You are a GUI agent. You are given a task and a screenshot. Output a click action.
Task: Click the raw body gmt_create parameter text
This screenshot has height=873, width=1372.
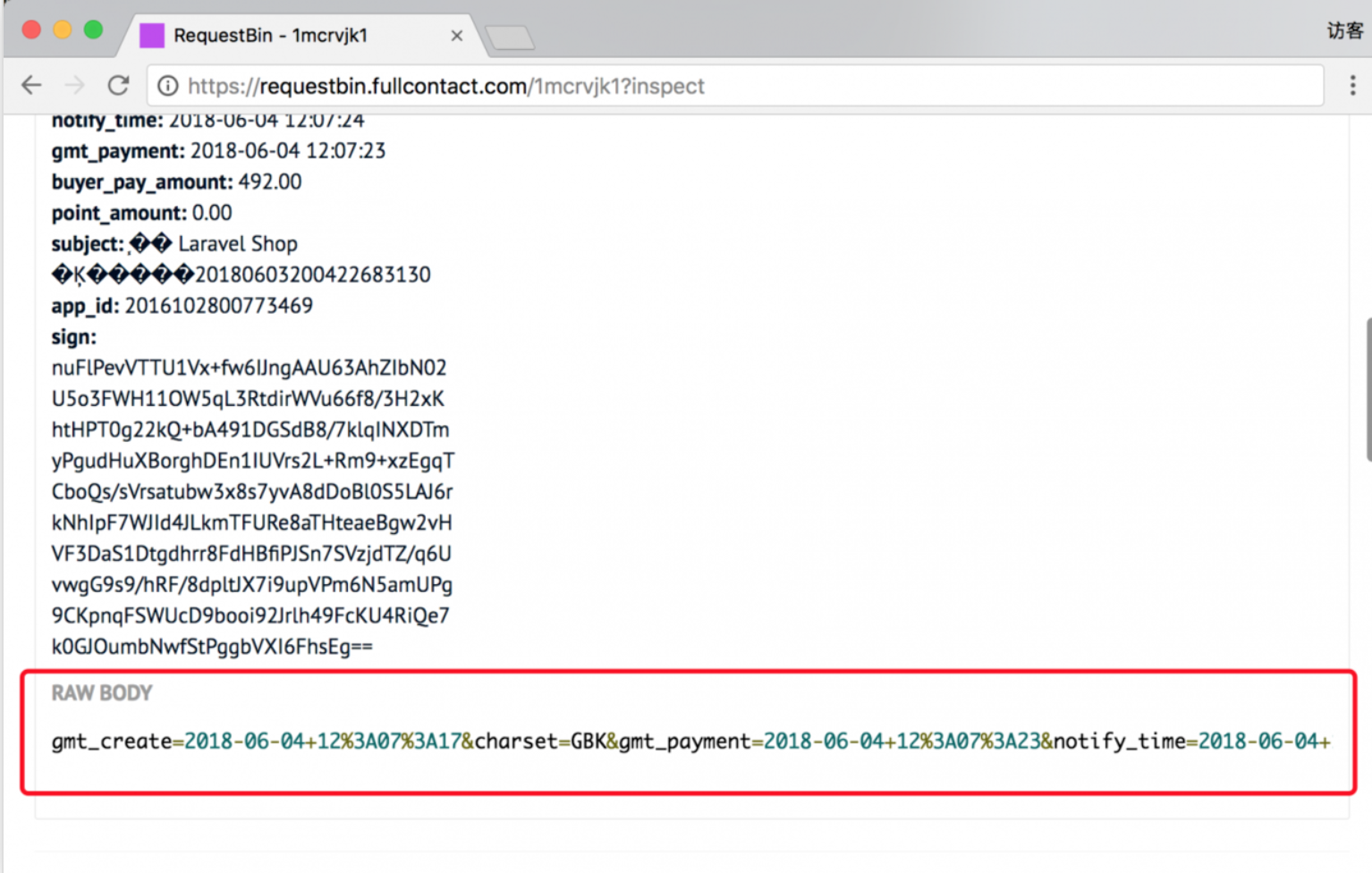(112, 742)
